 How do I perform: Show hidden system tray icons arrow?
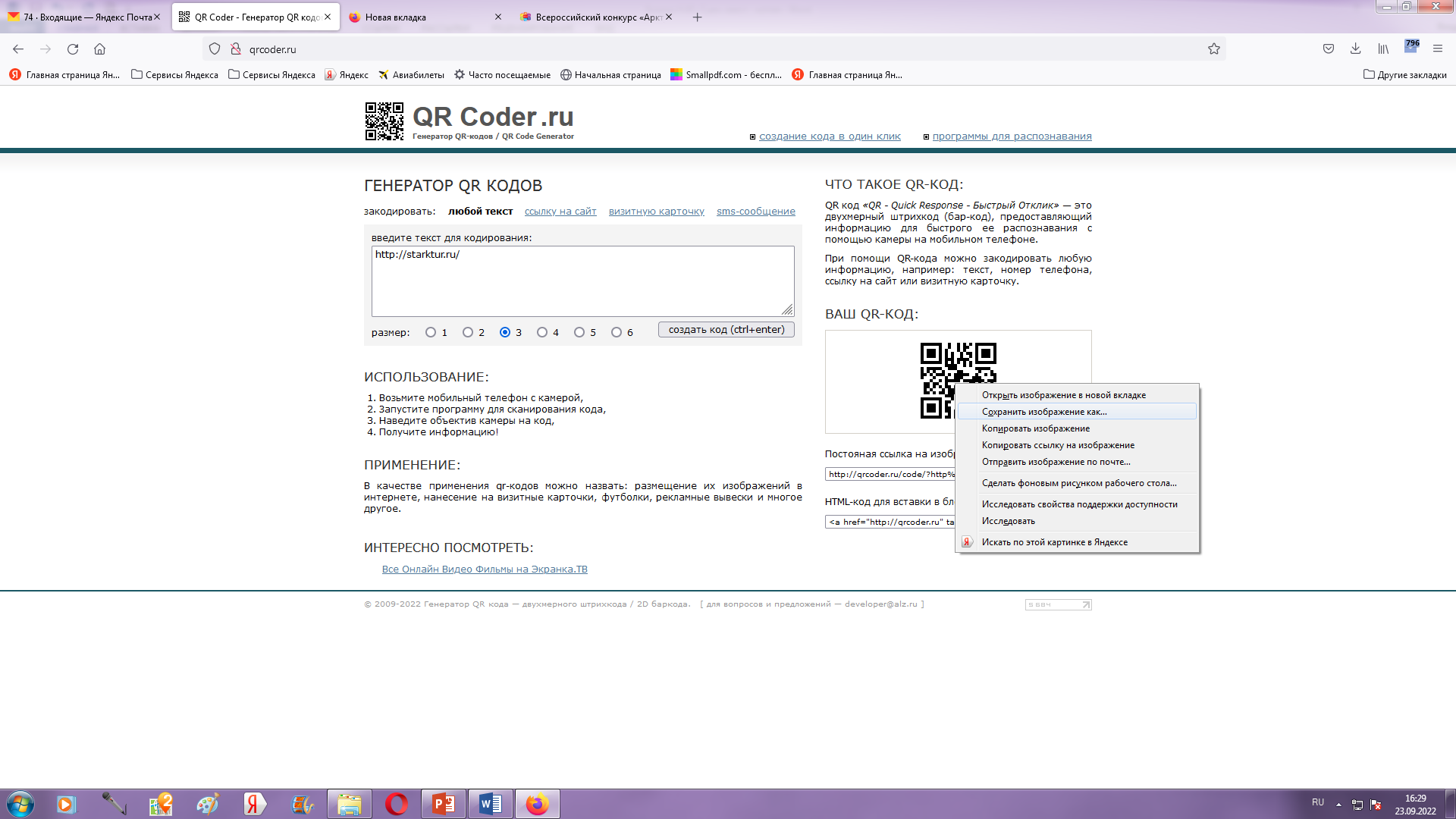point(1338,804)
